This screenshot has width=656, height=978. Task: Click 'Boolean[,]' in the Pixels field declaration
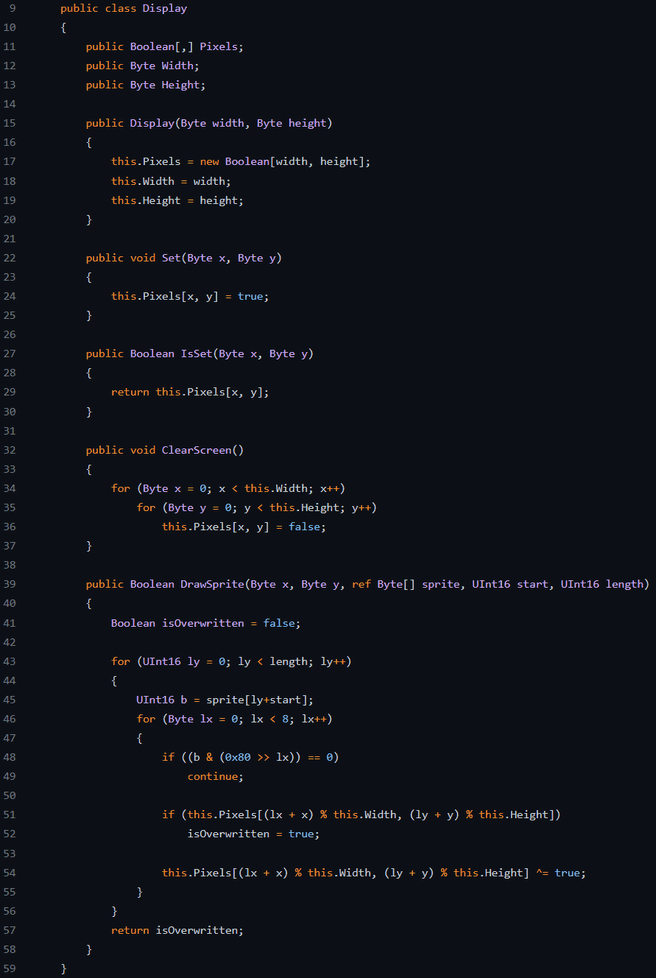pos(162,47)
